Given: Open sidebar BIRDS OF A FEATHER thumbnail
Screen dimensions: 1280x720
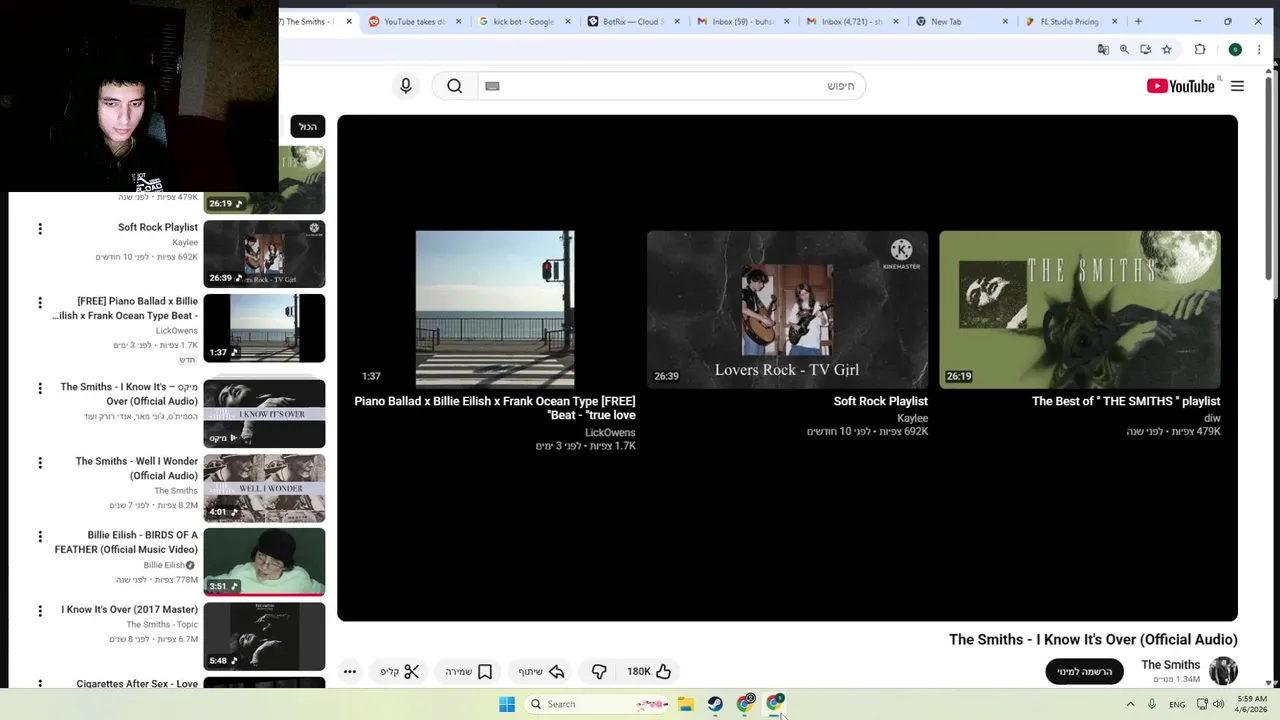Looking at the screenshot, I should (264, 562).
